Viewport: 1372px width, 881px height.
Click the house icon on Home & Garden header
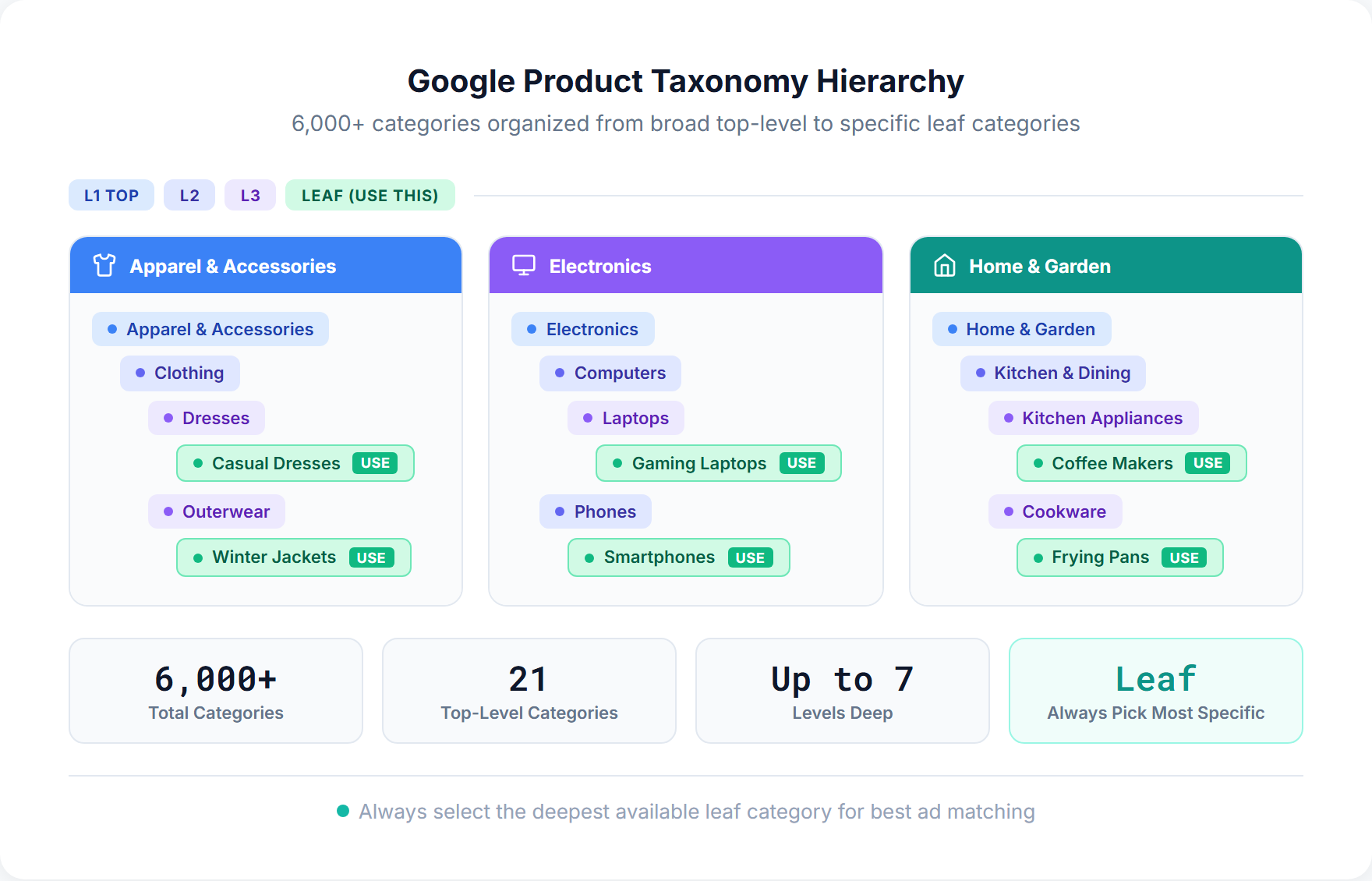(943, 265)
